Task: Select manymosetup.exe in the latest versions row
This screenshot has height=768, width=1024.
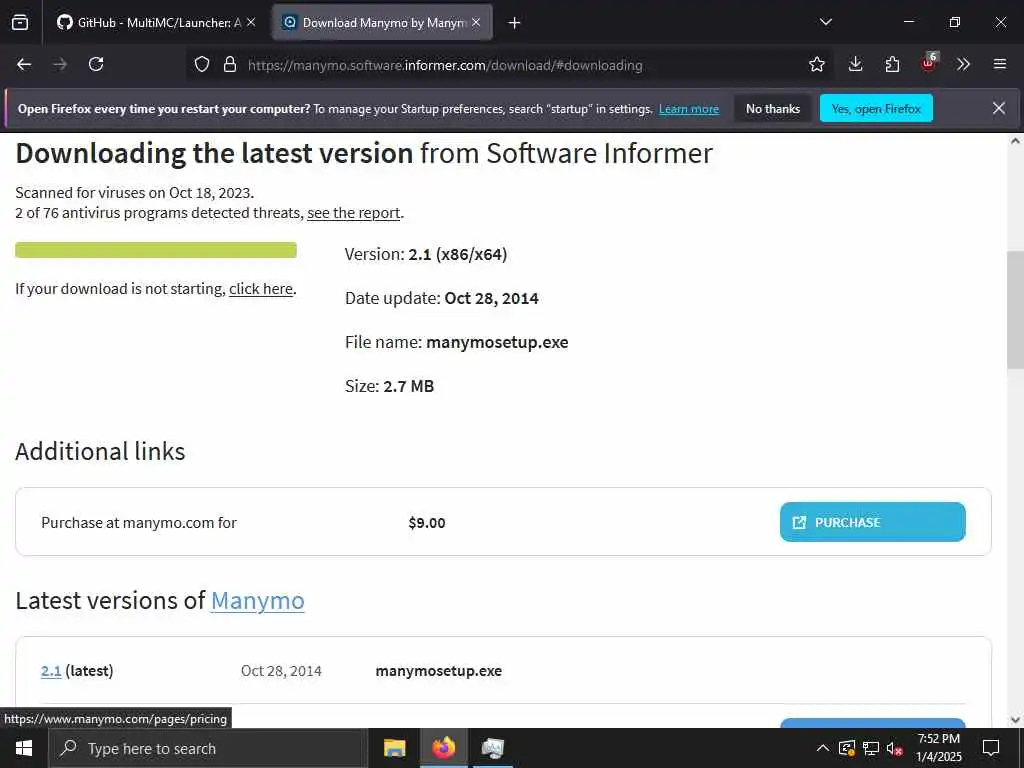Action: 439,671
